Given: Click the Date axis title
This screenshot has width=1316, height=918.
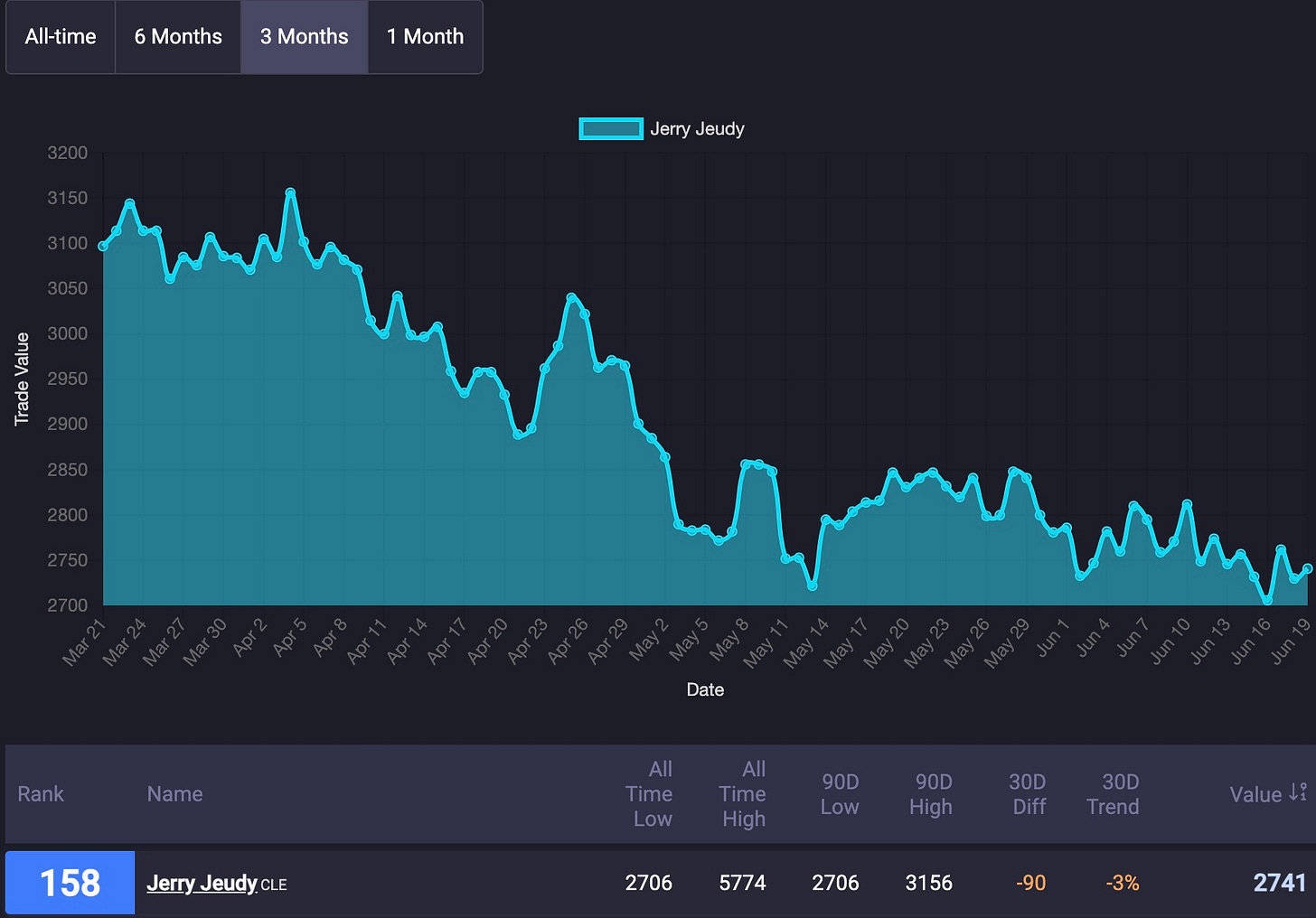Looking at the screenshot, I should coord(705,689).
